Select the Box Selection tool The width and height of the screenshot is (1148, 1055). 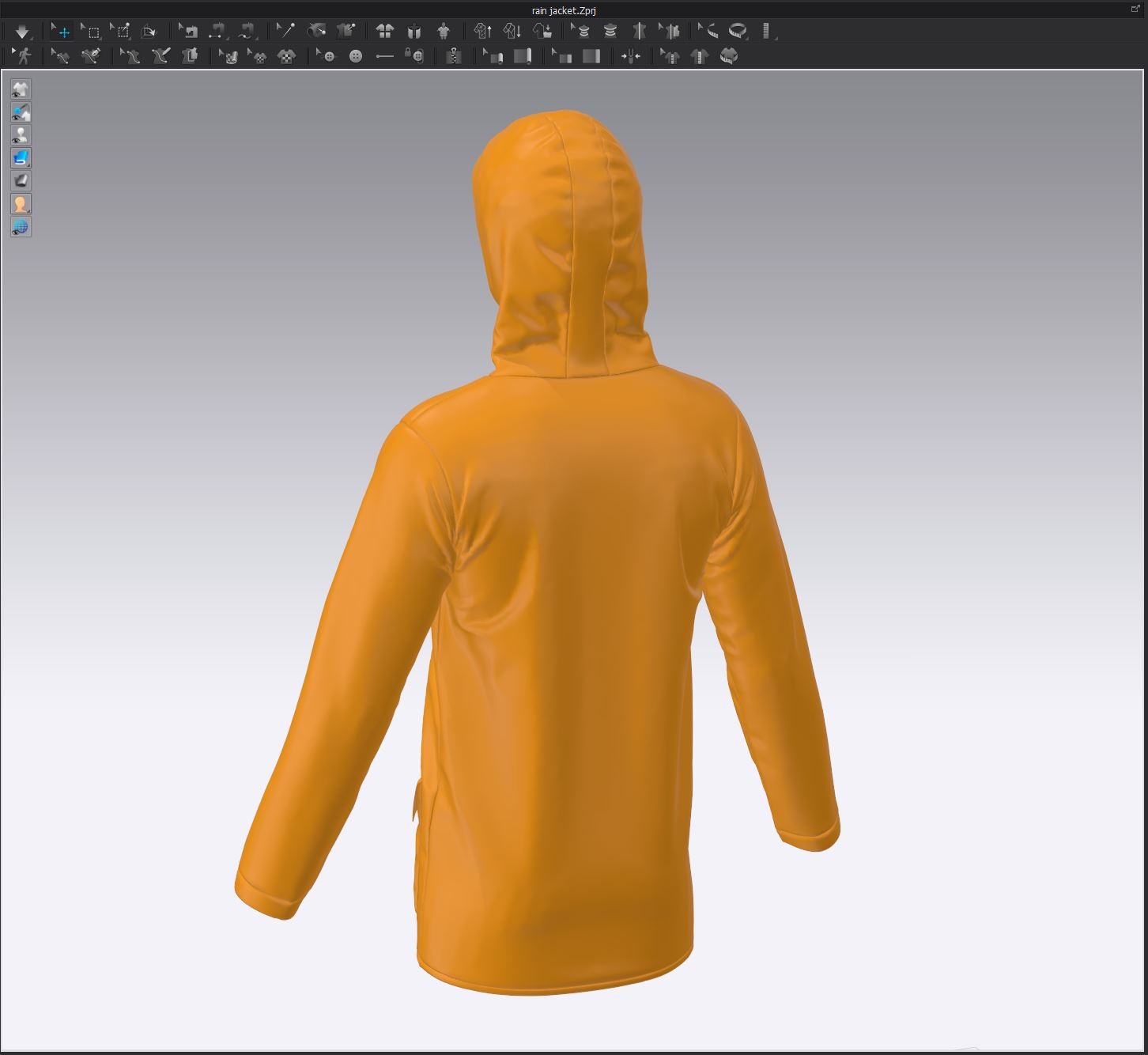click(92, 32)
